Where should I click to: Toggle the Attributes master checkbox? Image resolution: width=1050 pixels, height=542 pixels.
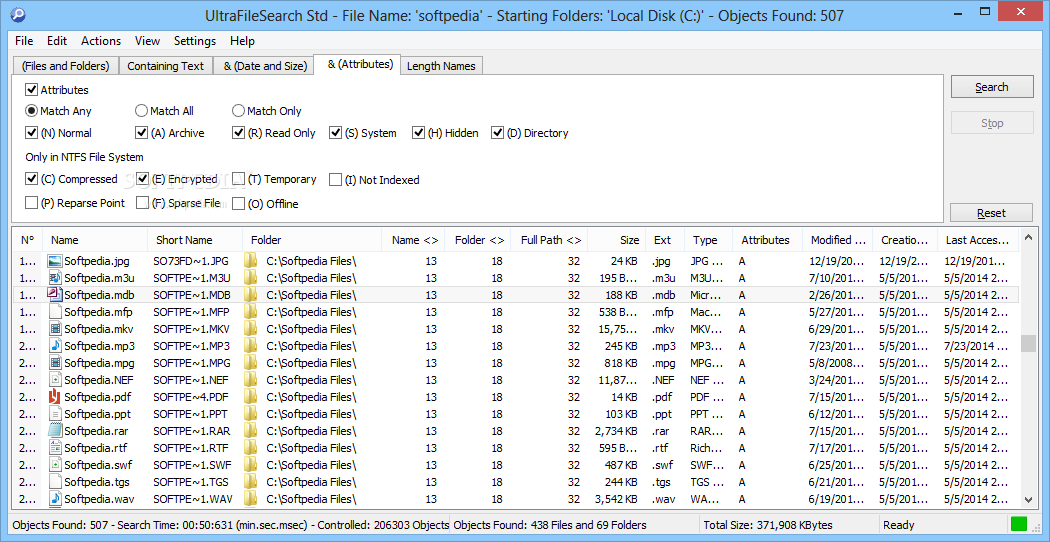click(31, 89)
